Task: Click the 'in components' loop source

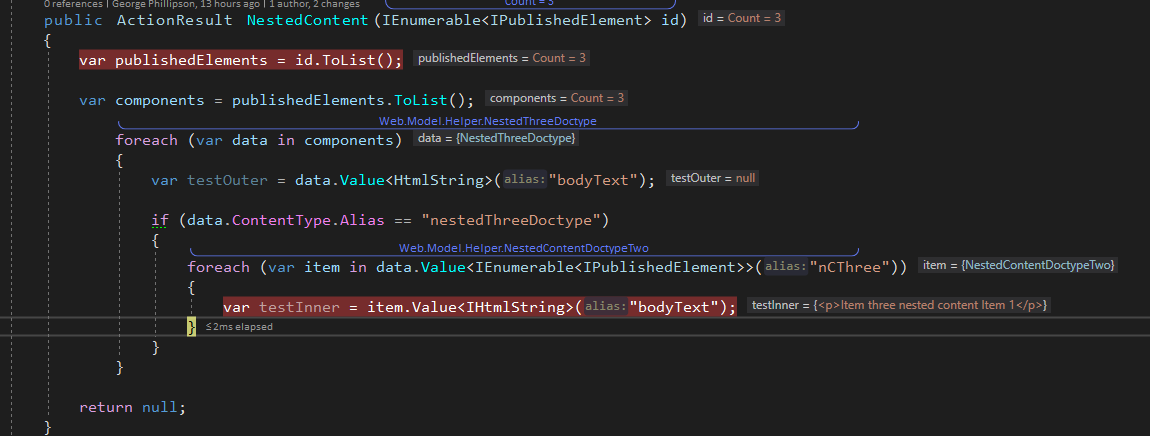Action: click(336, 139)
